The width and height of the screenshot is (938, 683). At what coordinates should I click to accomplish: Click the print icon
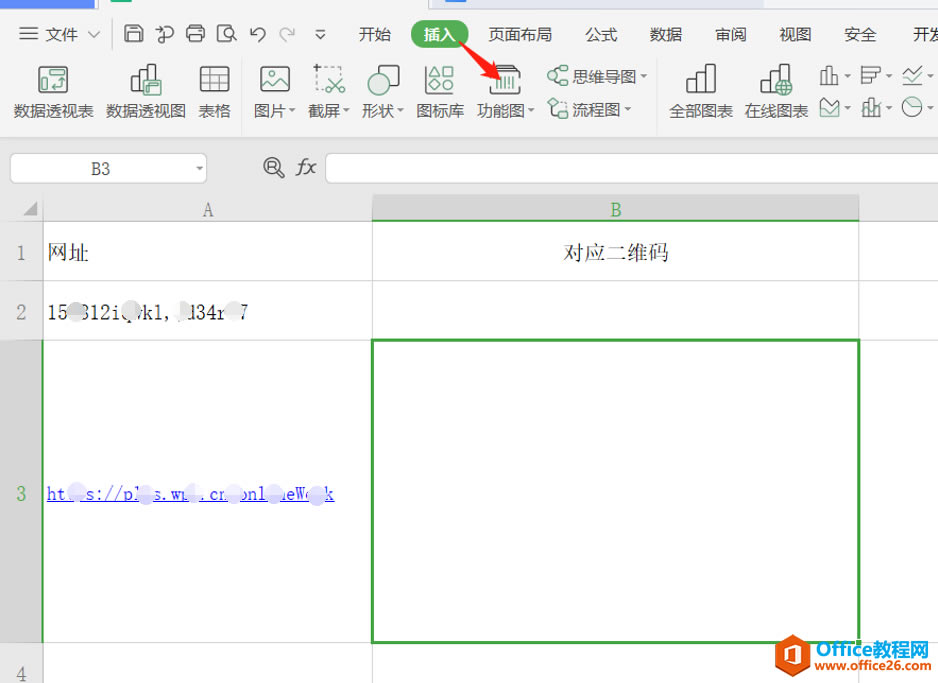[195, 33]
